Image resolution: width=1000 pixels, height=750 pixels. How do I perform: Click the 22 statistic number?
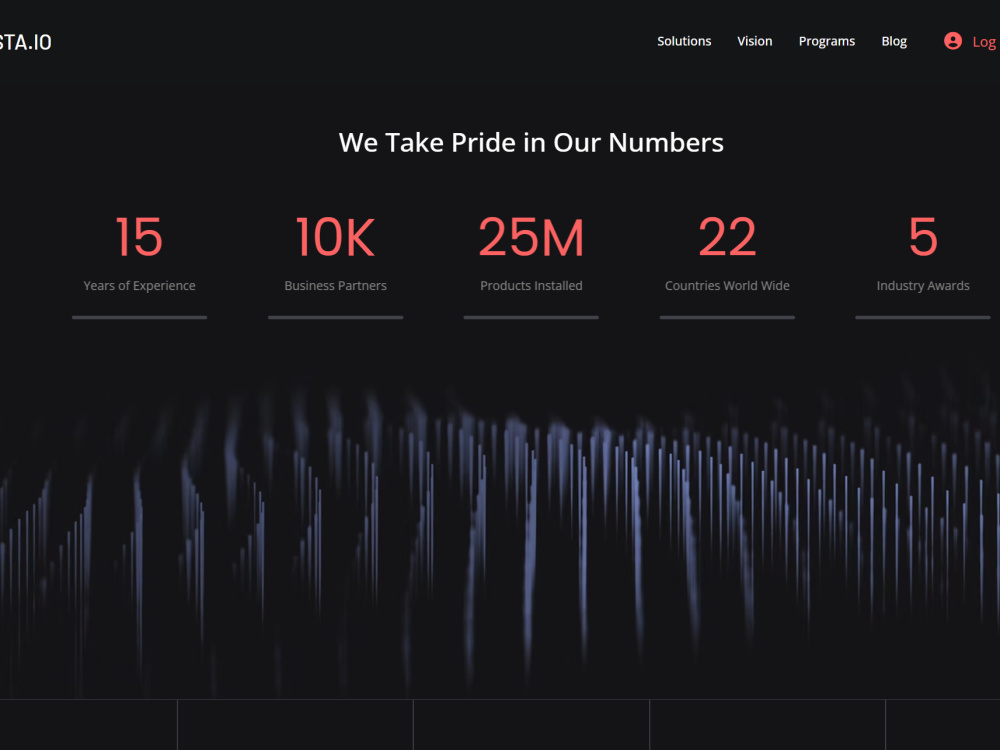click(x=727, y=237)
